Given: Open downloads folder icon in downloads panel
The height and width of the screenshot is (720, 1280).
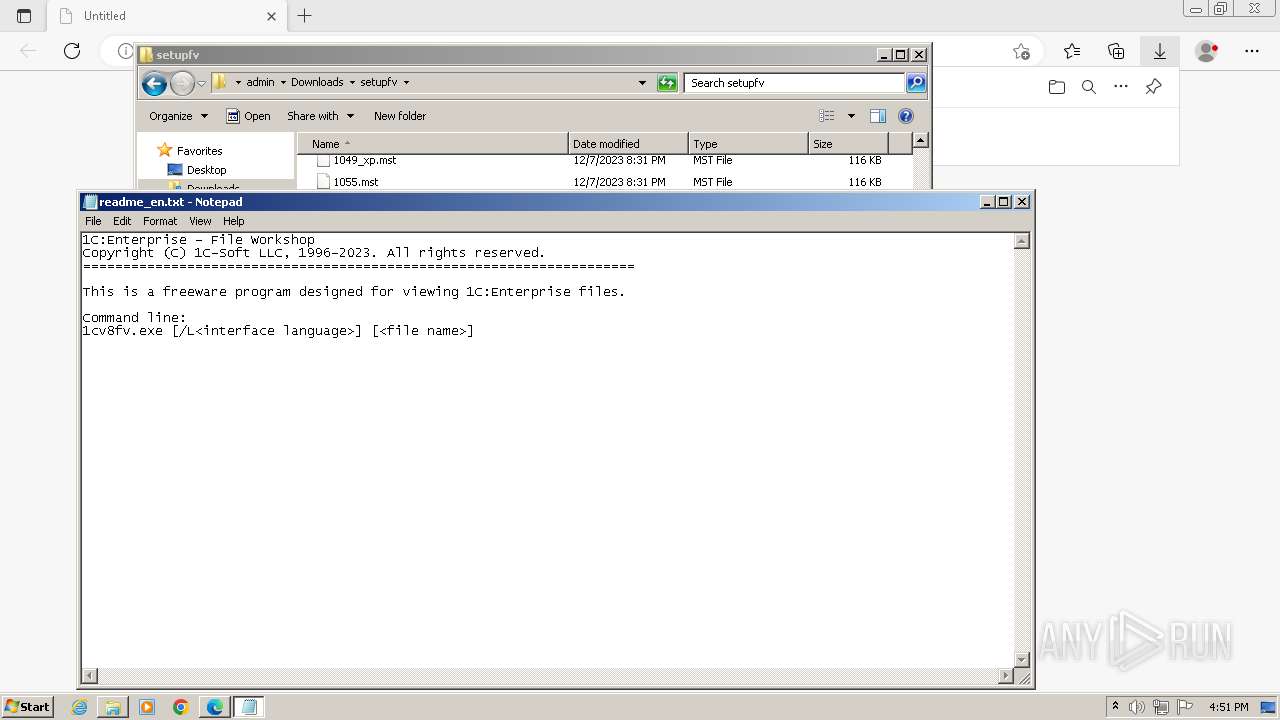Looking at the screenshot, I should (x=1057, y=87).
